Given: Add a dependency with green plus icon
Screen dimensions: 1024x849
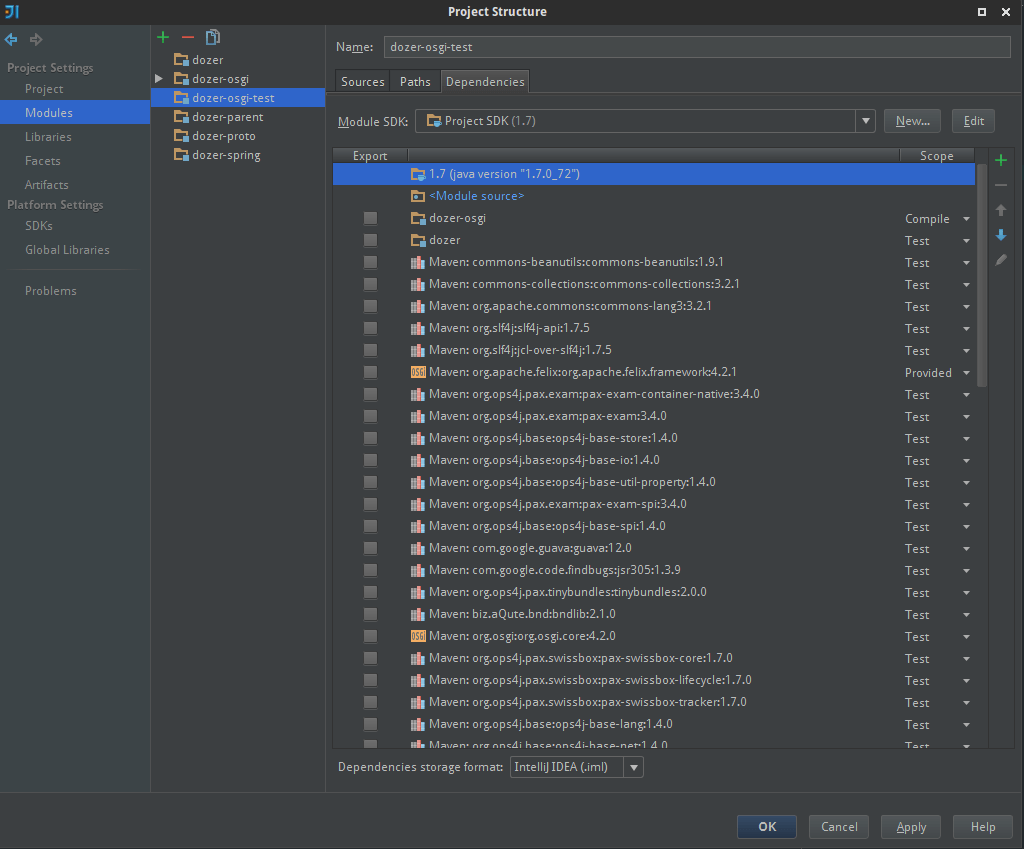Looking at the screenshot, I should [1001, 160].
